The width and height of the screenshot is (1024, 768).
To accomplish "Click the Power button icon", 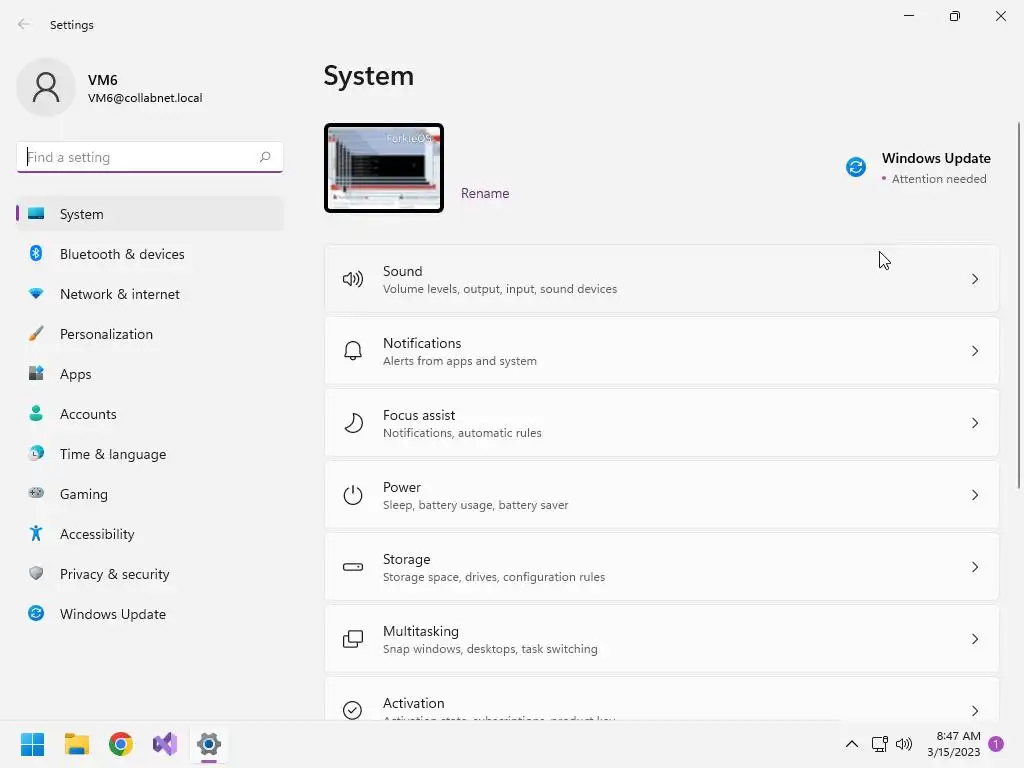I will click(353, 495).
